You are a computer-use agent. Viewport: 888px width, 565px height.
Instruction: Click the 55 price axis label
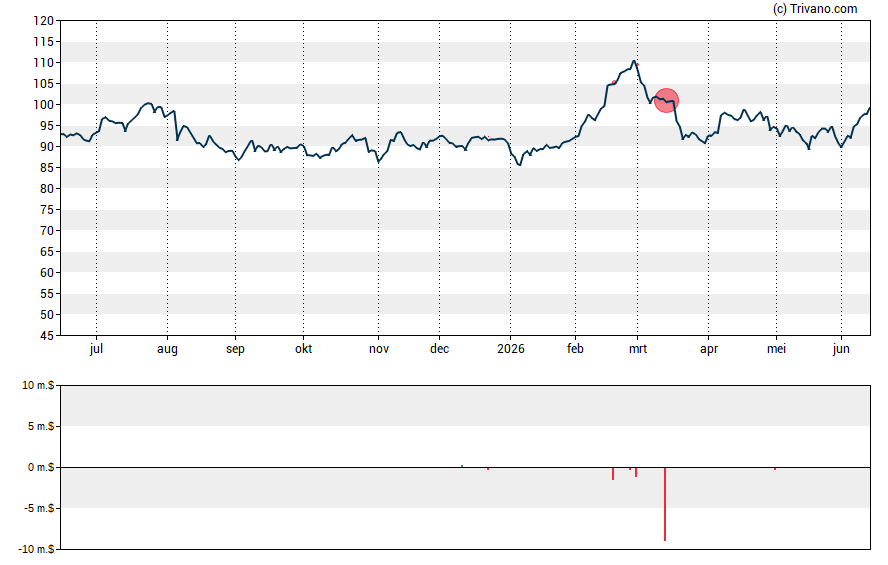46,294
